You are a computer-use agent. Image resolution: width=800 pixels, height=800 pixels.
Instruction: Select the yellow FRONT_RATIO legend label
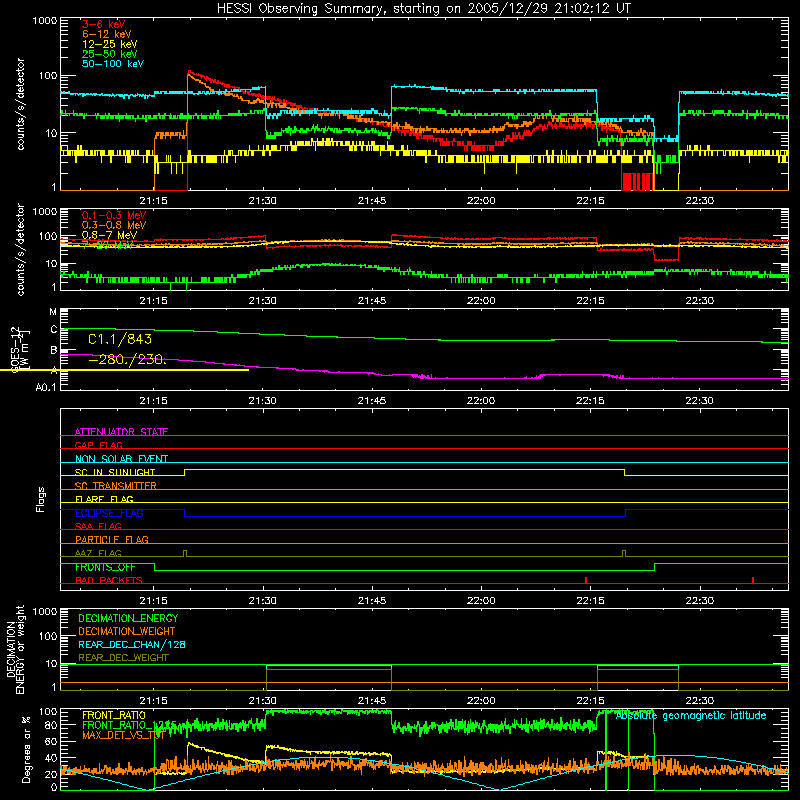[114, 715]
